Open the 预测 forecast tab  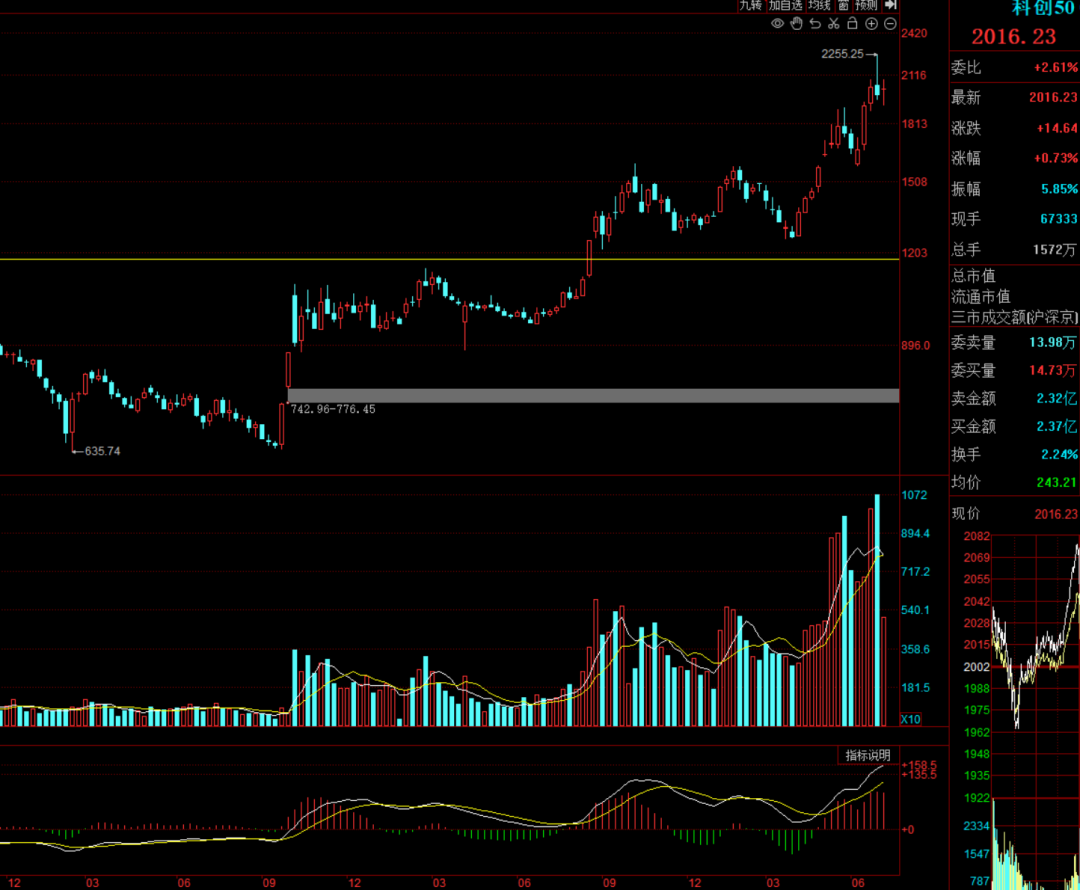pos(866,6)
